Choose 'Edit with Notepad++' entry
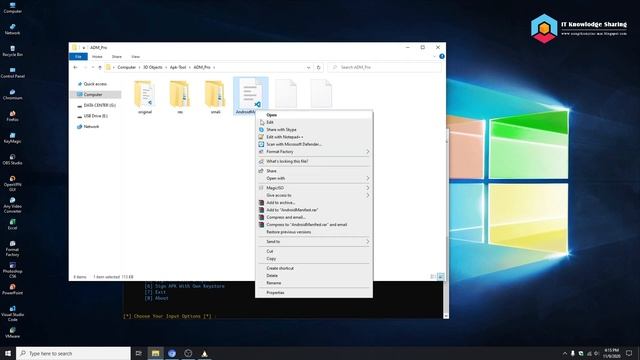This screenshot has width=640, height=360. 314,137
